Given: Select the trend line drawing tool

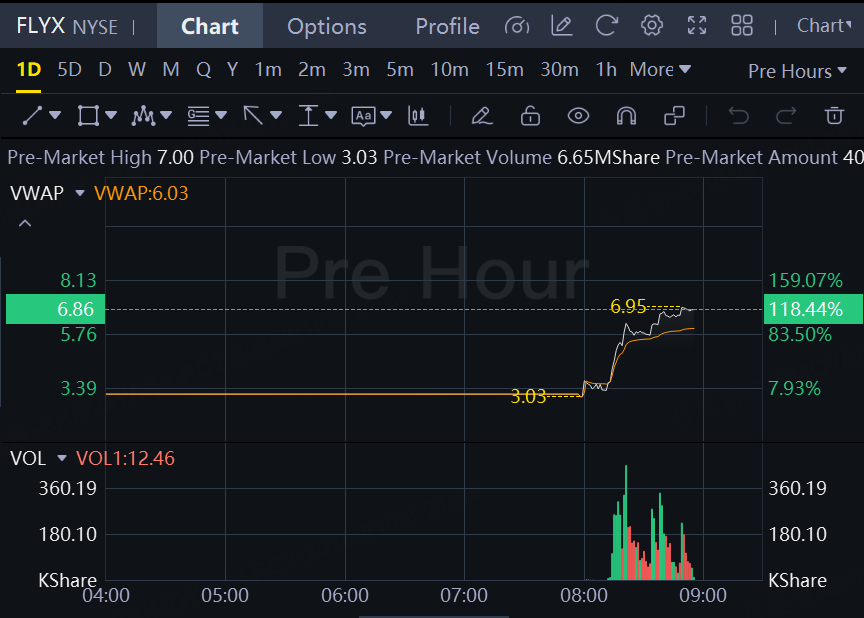Looking at the screenshot, I should point(32,116).
